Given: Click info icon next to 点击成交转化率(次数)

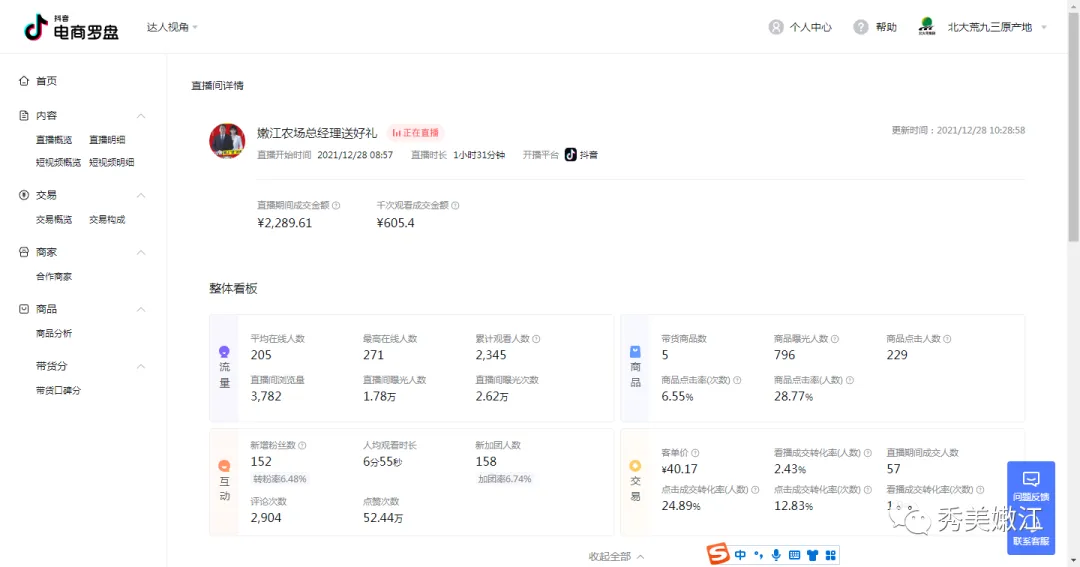Looking at the screenshot, I should click(x=868, y=490).
